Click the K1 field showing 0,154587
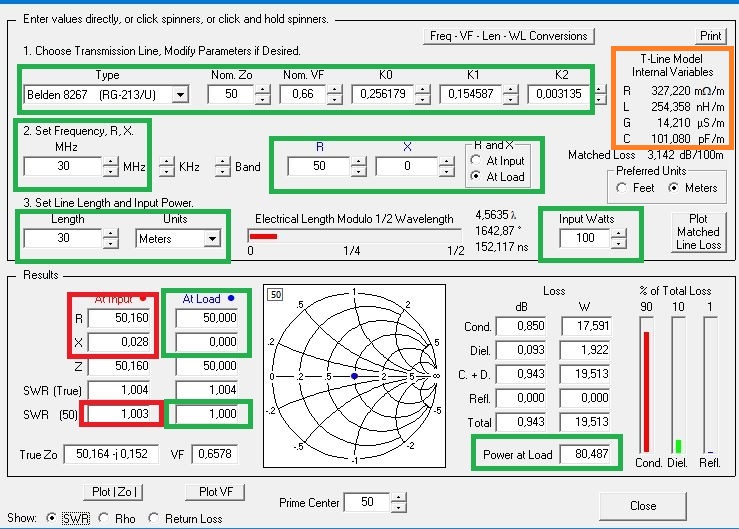Screen dimensions: 739x529 (471, 94)
